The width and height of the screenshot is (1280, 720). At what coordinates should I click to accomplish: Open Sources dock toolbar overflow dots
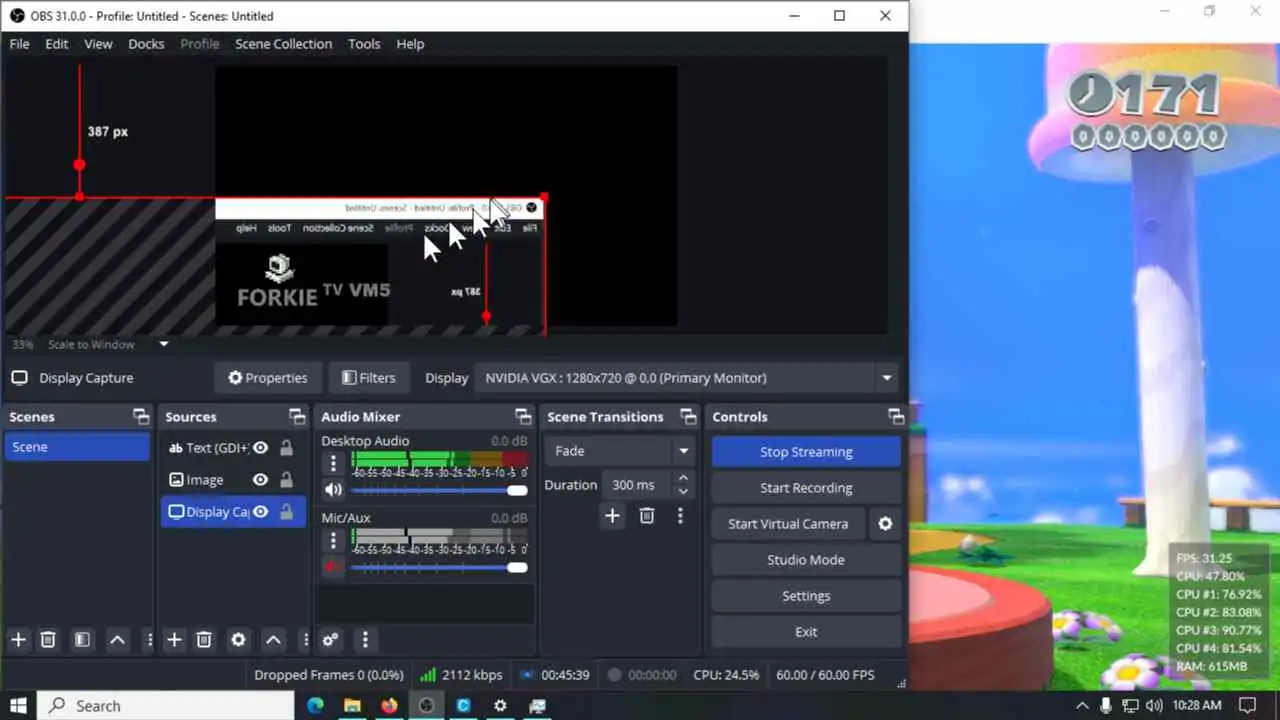point(306,640)
